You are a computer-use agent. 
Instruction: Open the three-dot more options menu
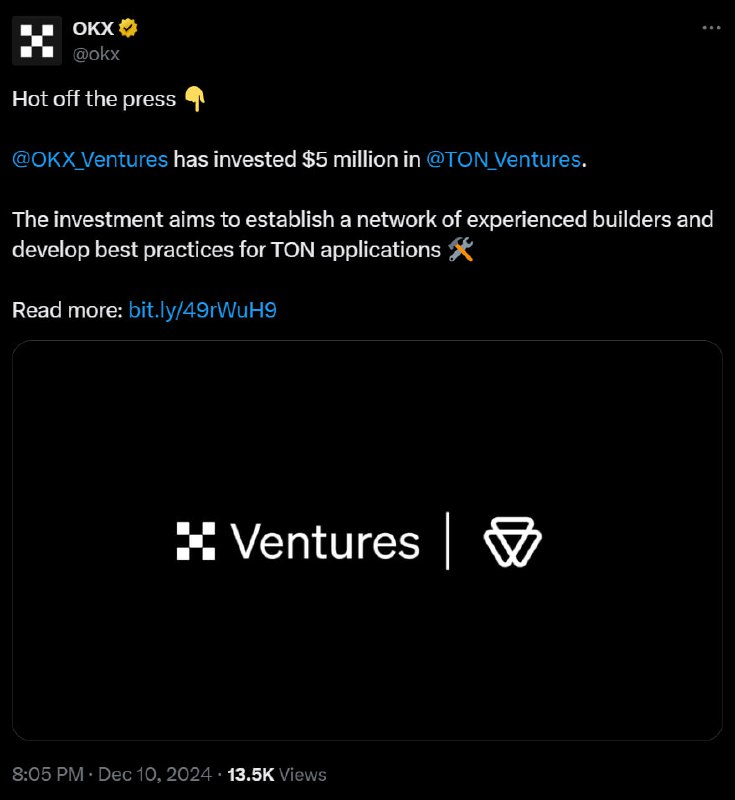click(711, 28)
